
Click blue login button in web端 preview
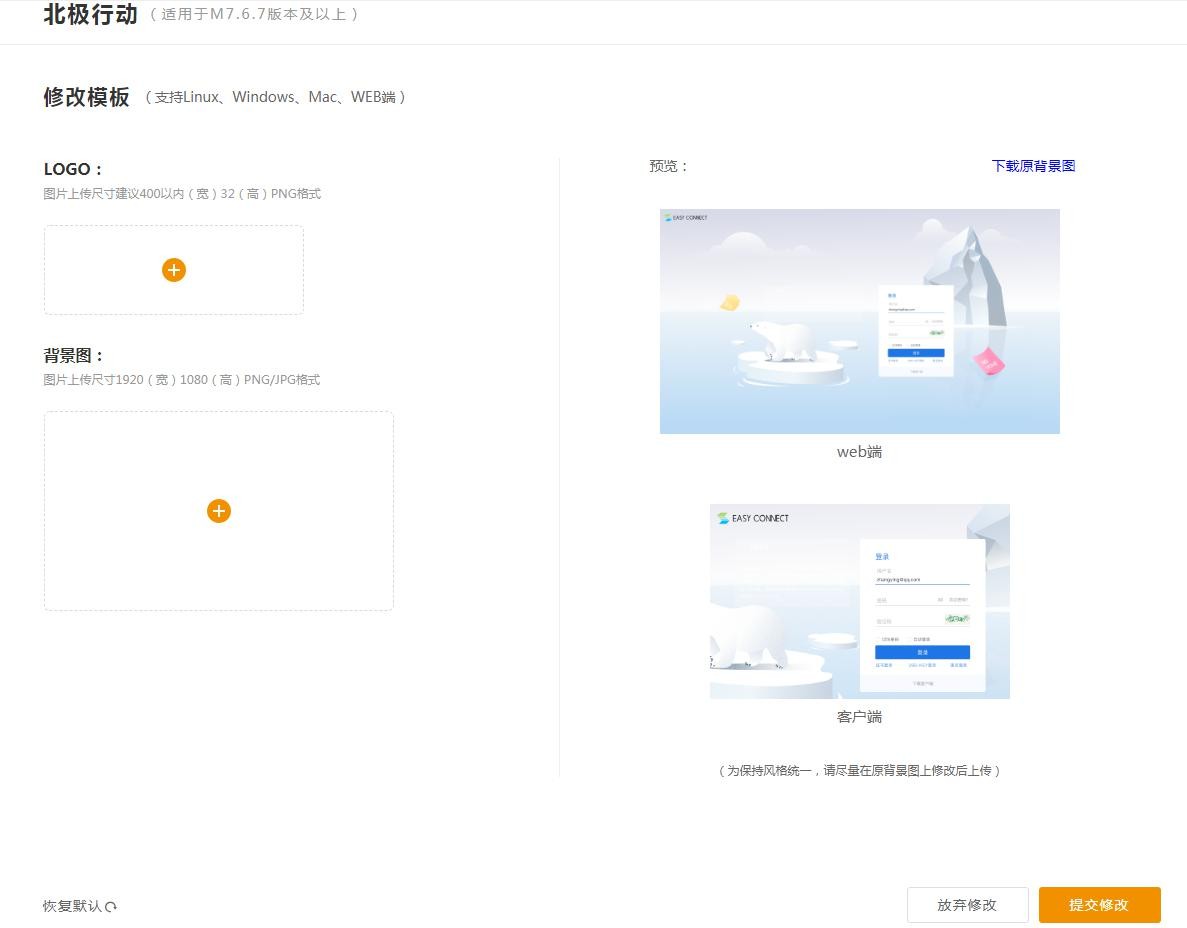coord(915,353)
